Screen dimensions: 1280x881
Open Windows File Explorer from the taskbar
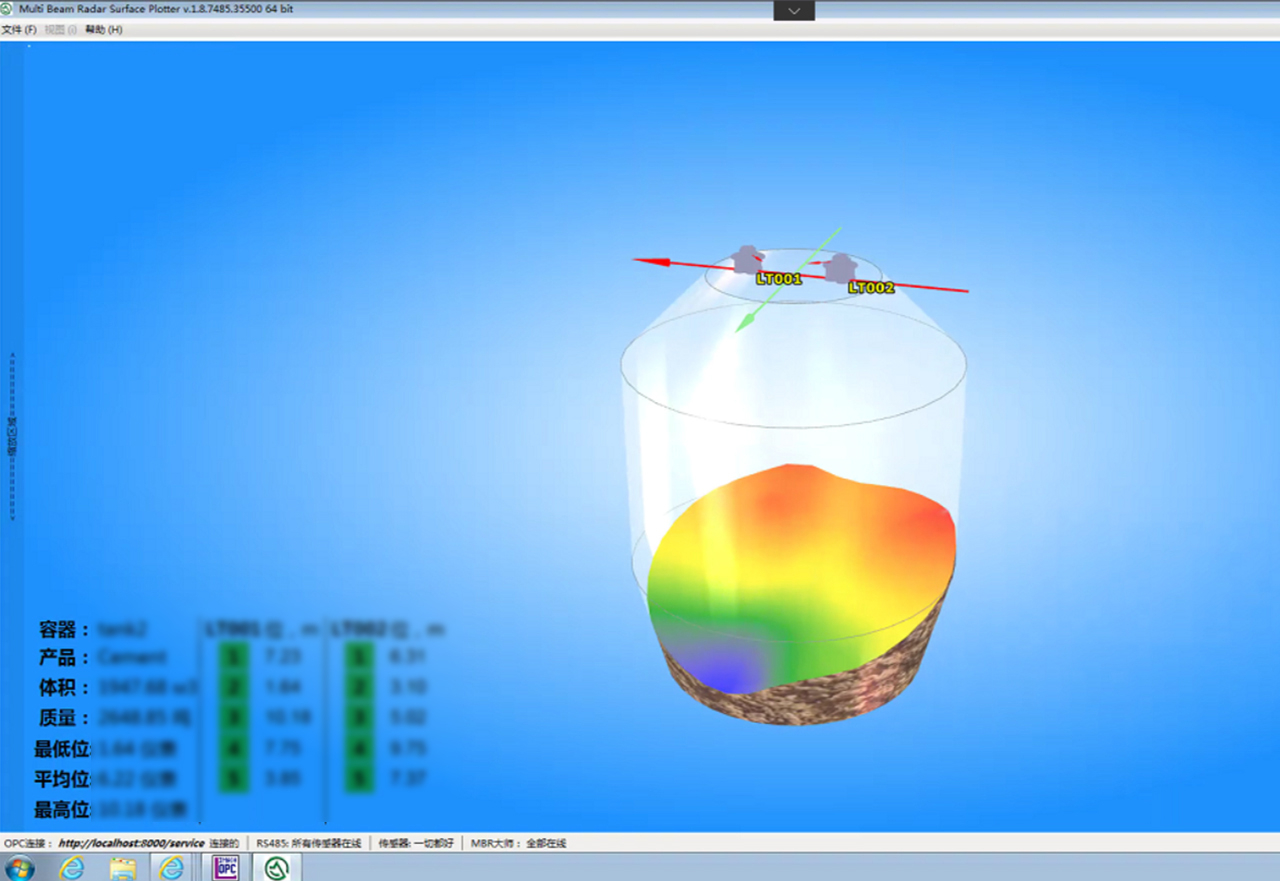122,867
